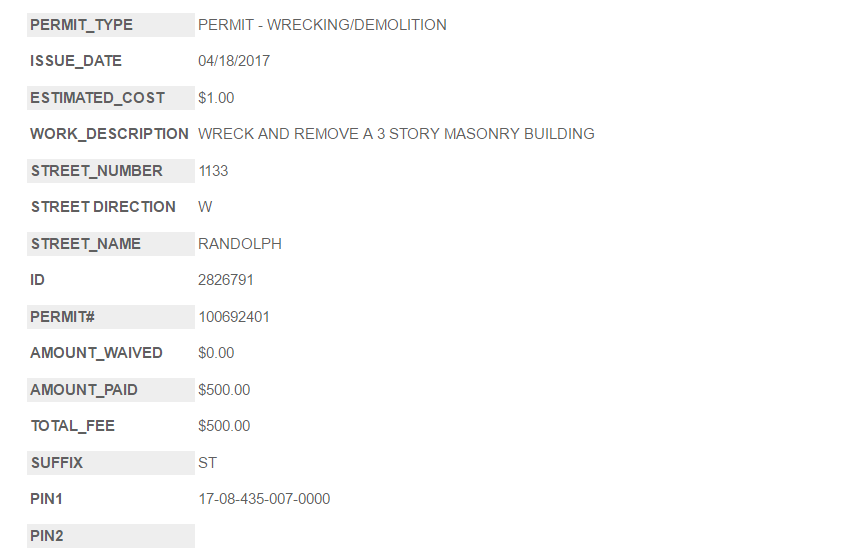Viewport: 863px width, 557px height.
Task: Click the ID value 2826791
Action: pyautogui.click(x=226, y=280)
